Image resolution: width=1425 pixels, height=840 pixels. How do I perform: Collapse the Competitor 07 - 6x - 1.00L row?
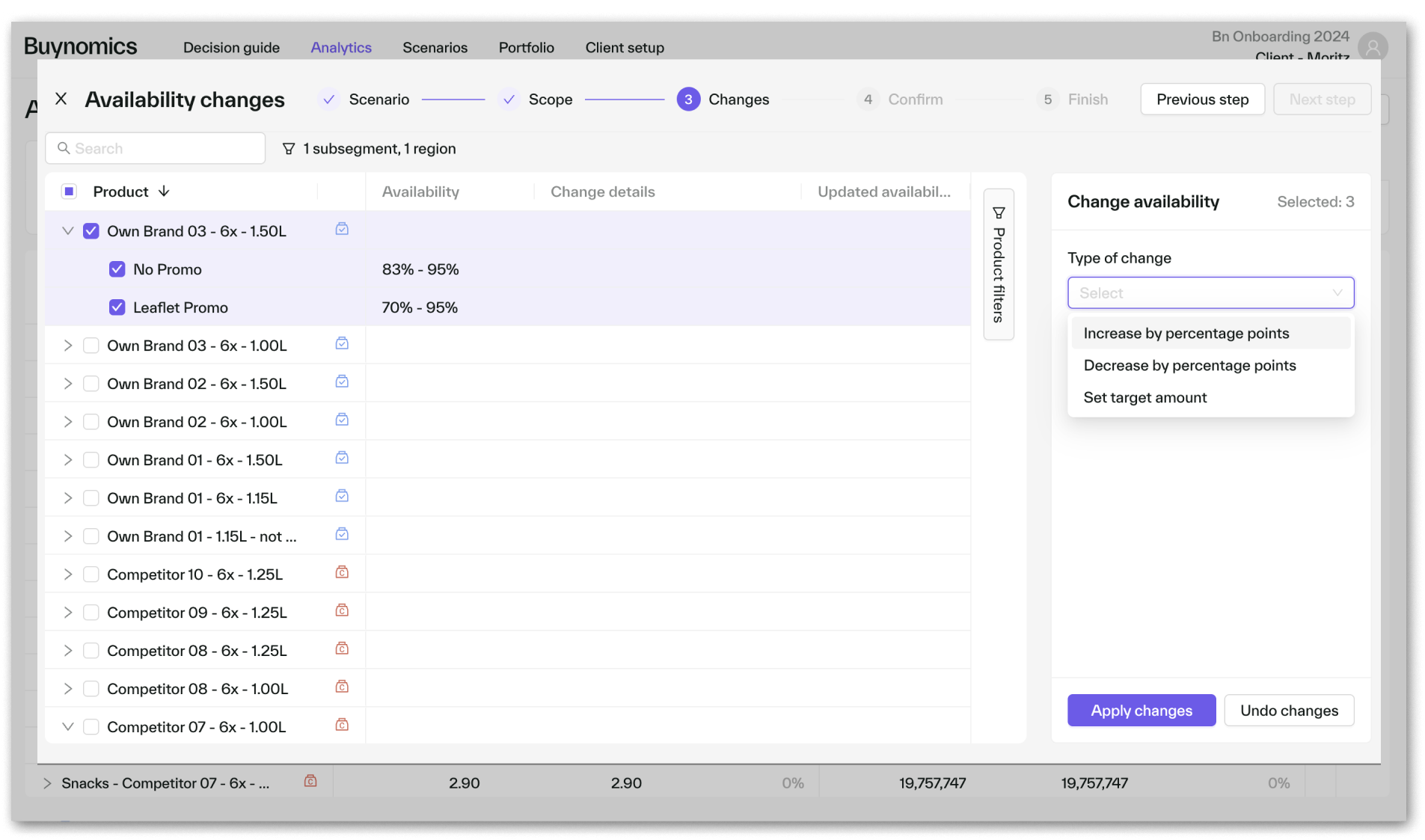(x=67, y=727)
